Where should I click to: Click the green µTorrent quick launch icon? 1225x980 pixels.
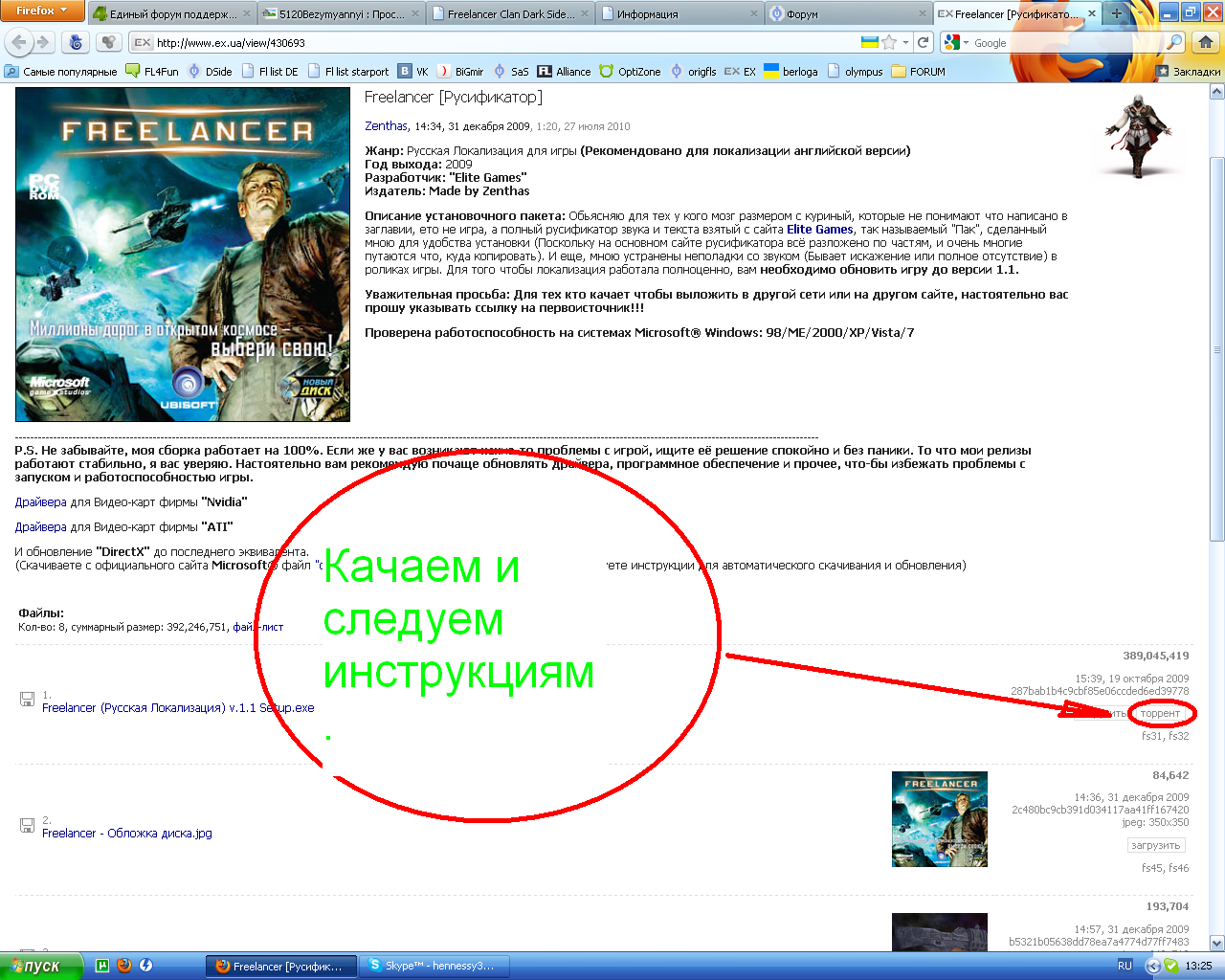(102, 966)
